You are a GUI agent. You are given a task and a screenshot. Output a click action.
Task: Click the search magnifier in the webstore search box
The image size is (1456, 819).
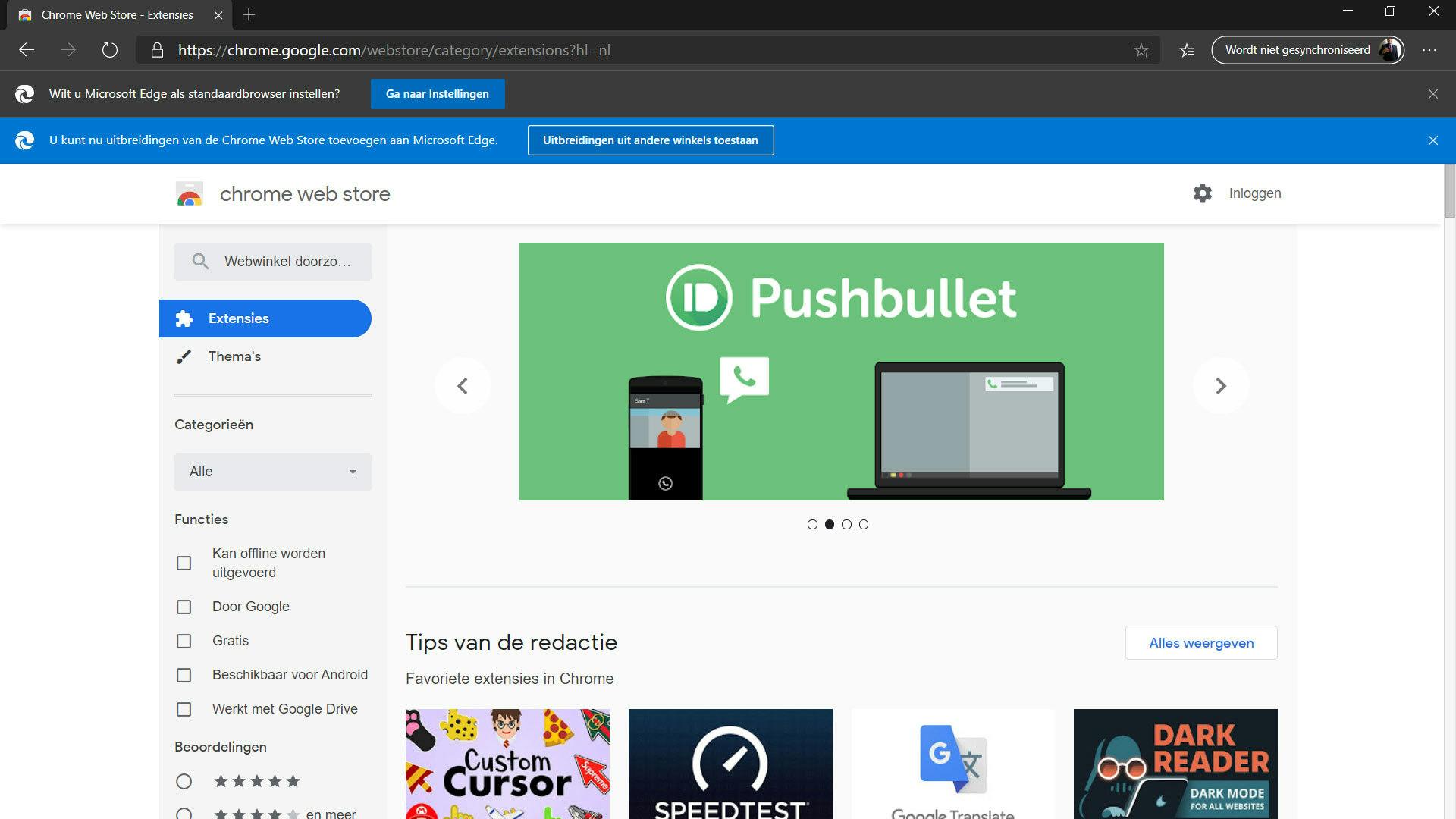pos(199,261)
